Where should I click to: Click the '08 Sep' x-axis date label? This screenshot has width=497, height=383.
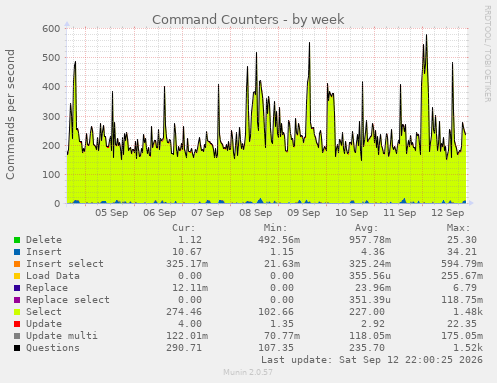[x=256, y=213]
